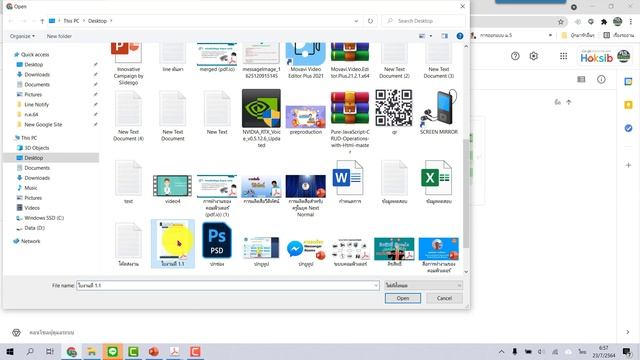Open the change view options dropdown

[x=431, y=36]
